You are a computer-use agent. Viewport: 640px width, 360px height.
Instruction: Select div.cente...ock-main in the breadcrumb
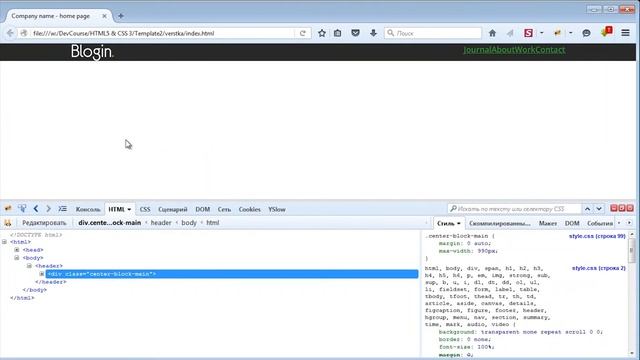coord(109,223)
